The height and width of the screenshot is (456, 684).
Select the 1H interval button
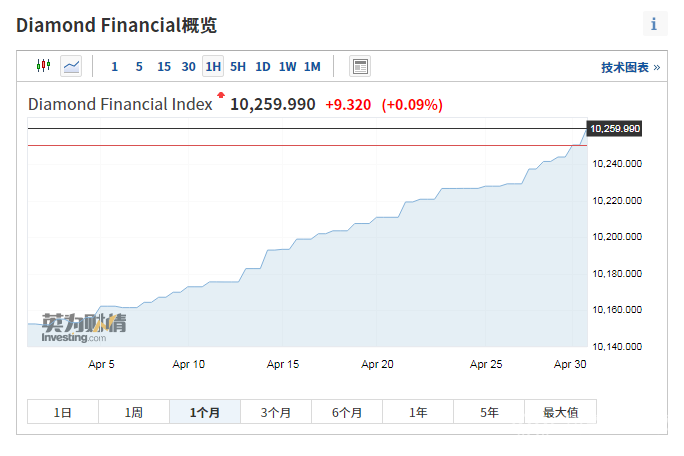[x=213, y=67]
